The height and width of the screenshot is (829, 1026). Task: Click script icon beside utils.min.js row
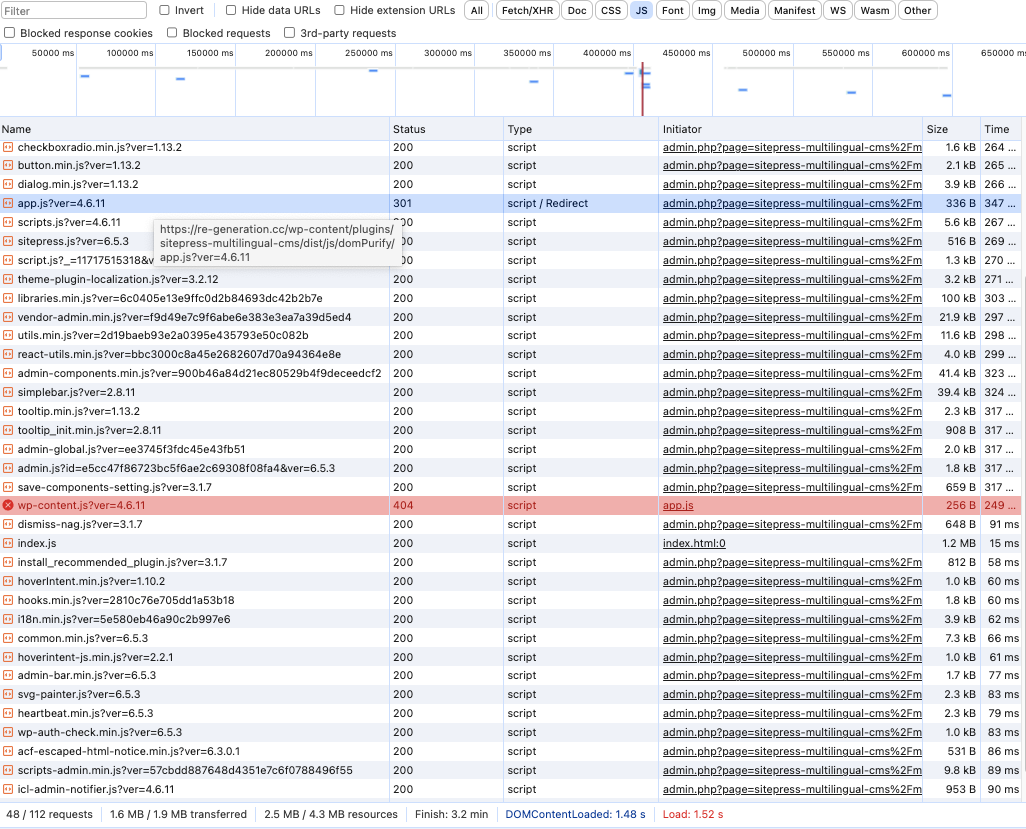[8, 336]
